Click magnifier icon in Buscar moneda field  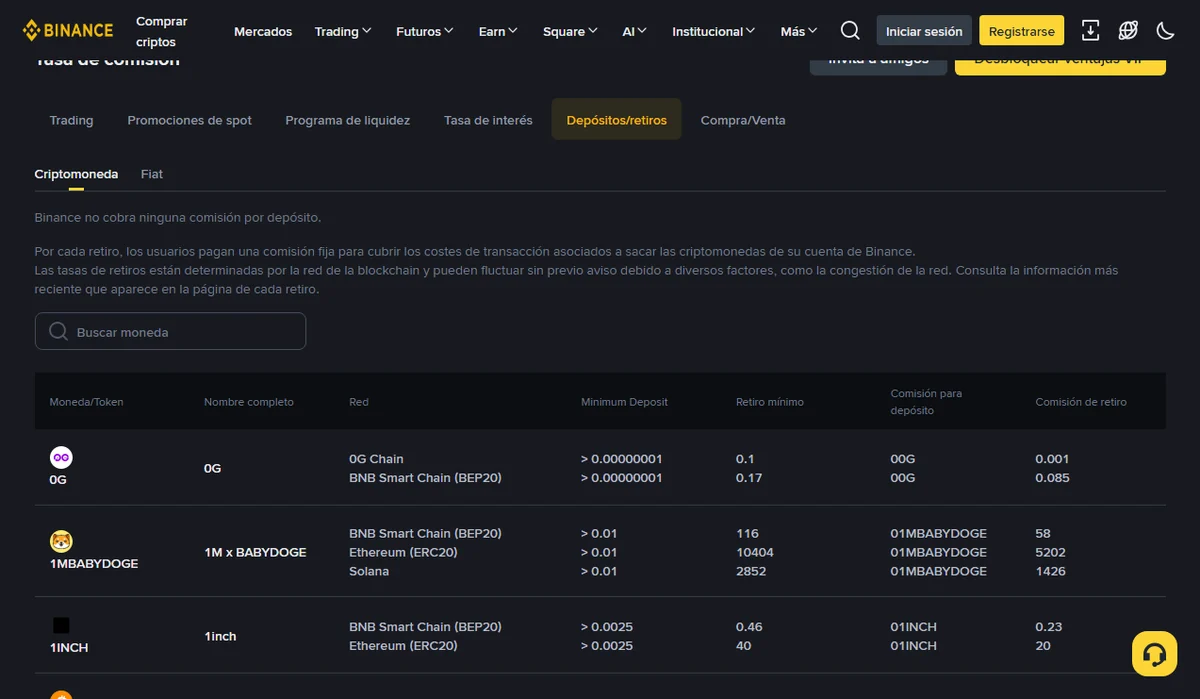coord(58,331)
